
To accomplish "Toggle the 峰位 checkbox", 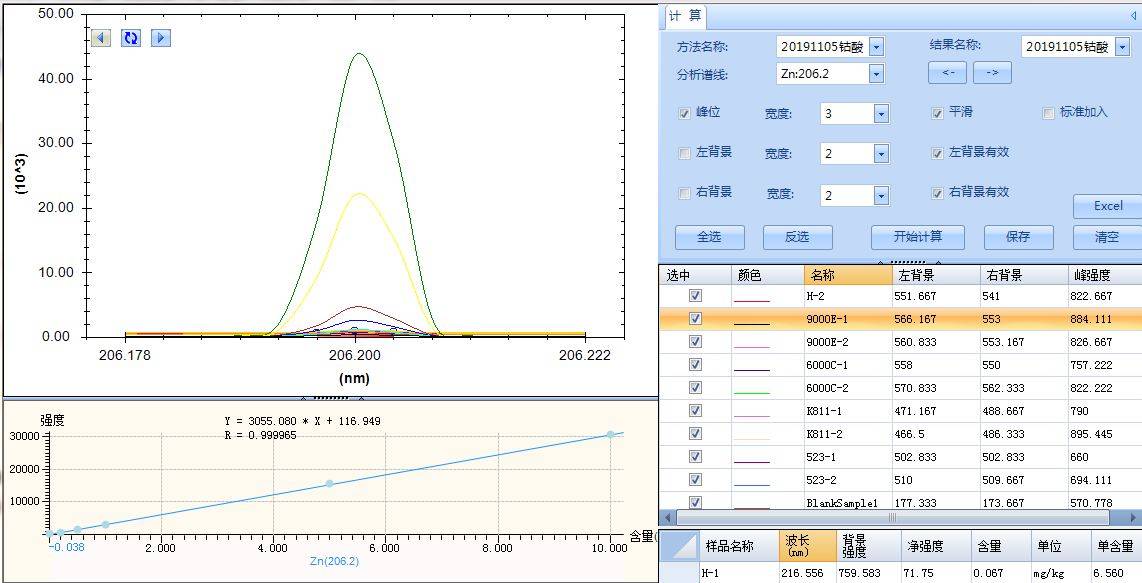I will point(684,114).
